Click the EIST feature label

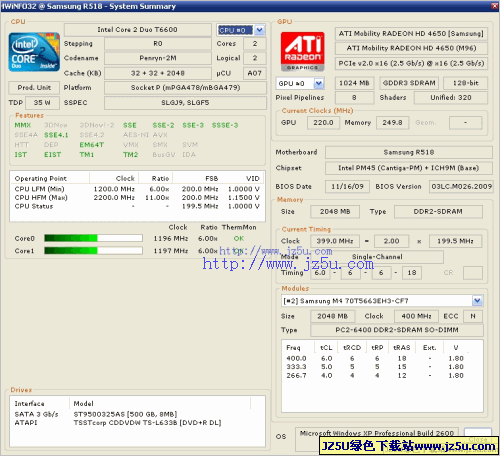(x=52, y=155)
